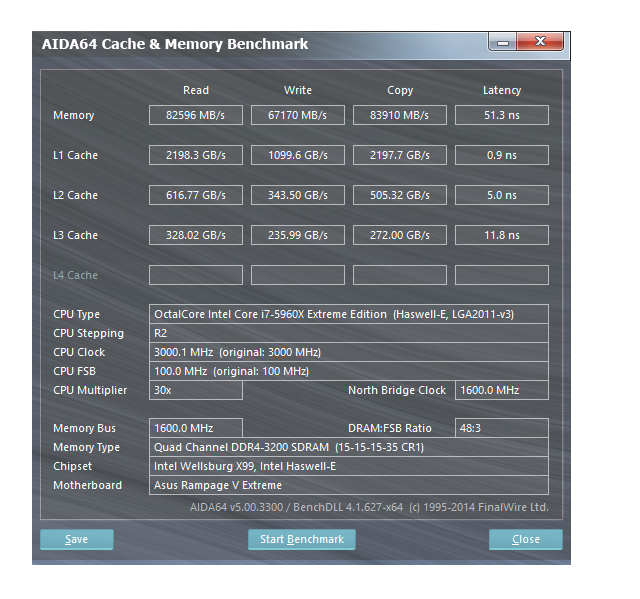
Task: Click the window title AIDA64 Cache & Memory Benchmark
Action: [x=175, y=44]
